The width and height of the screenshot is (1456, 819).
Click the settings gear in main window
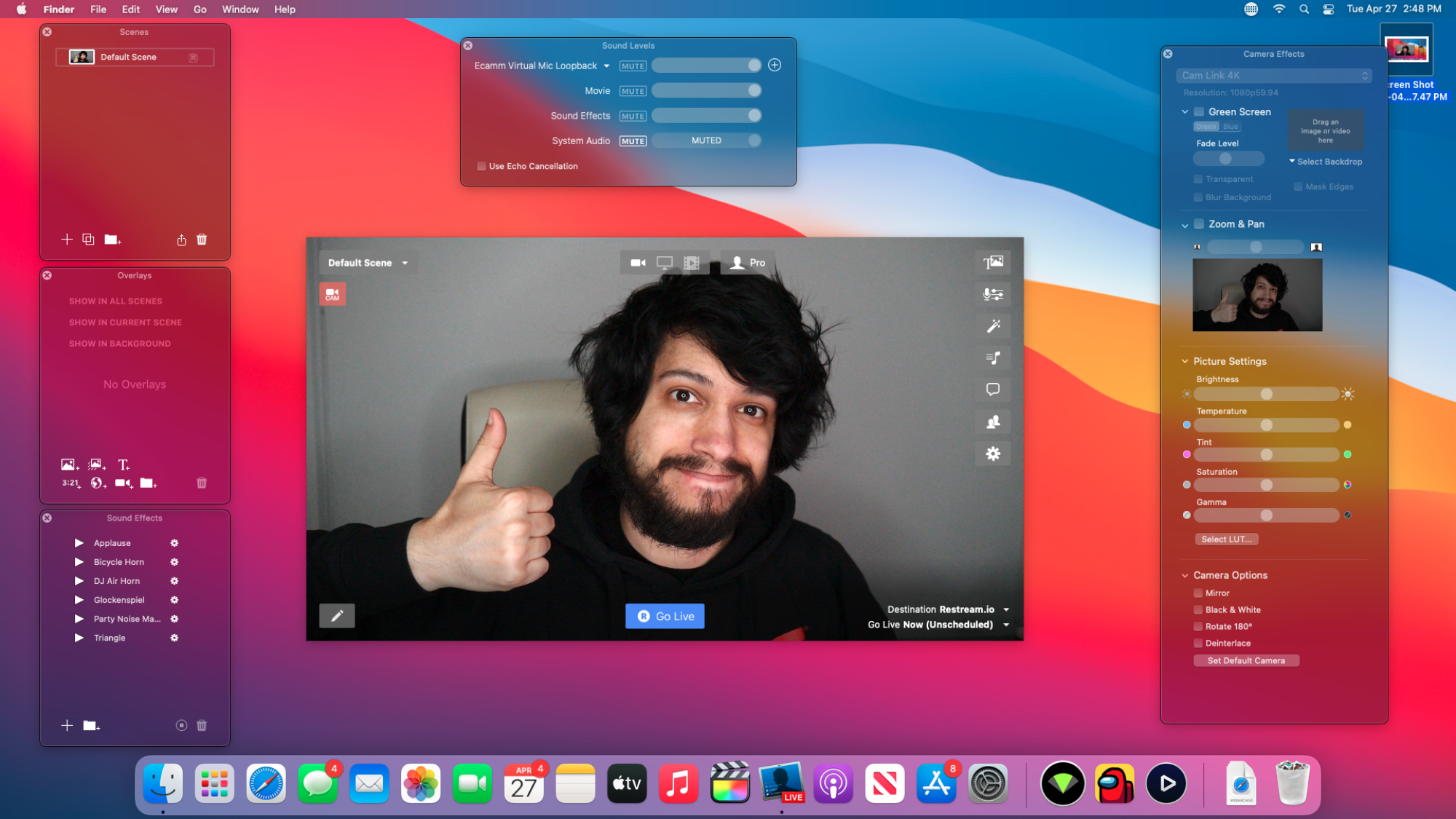pyautogui.click(x=993, y=454)
